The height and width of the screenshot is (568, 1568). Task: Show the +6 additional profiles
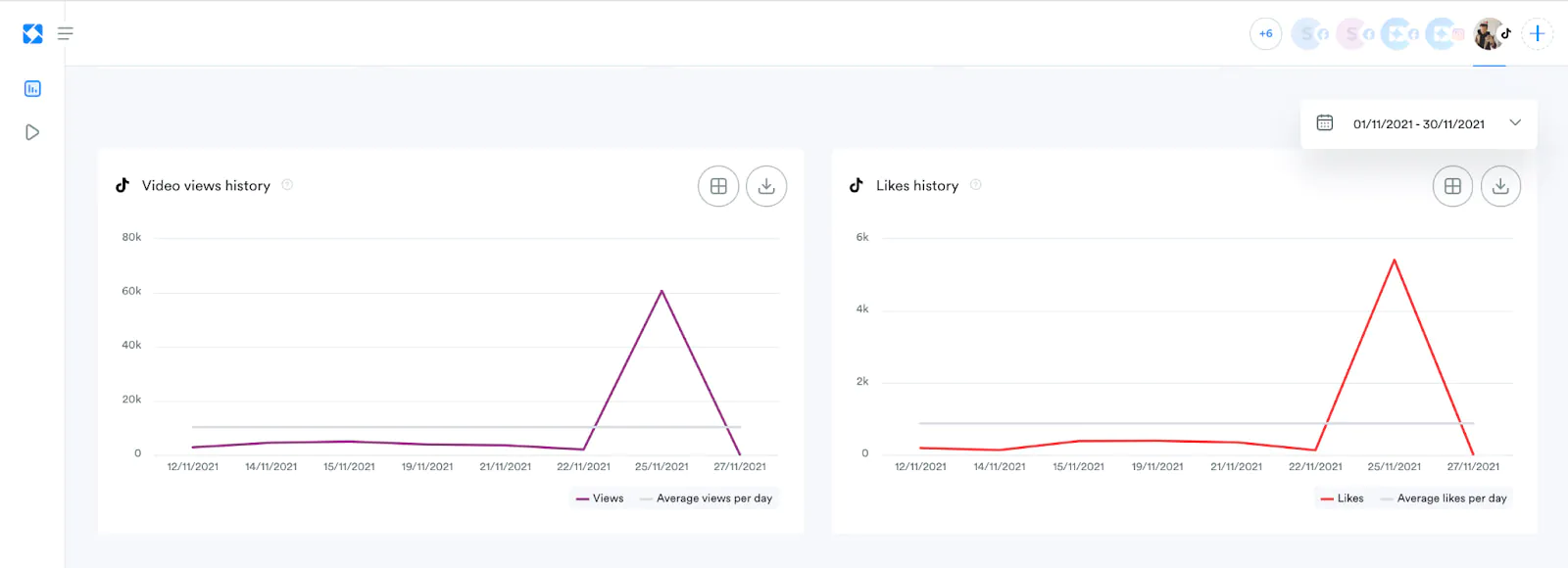tap(1266, 34)
